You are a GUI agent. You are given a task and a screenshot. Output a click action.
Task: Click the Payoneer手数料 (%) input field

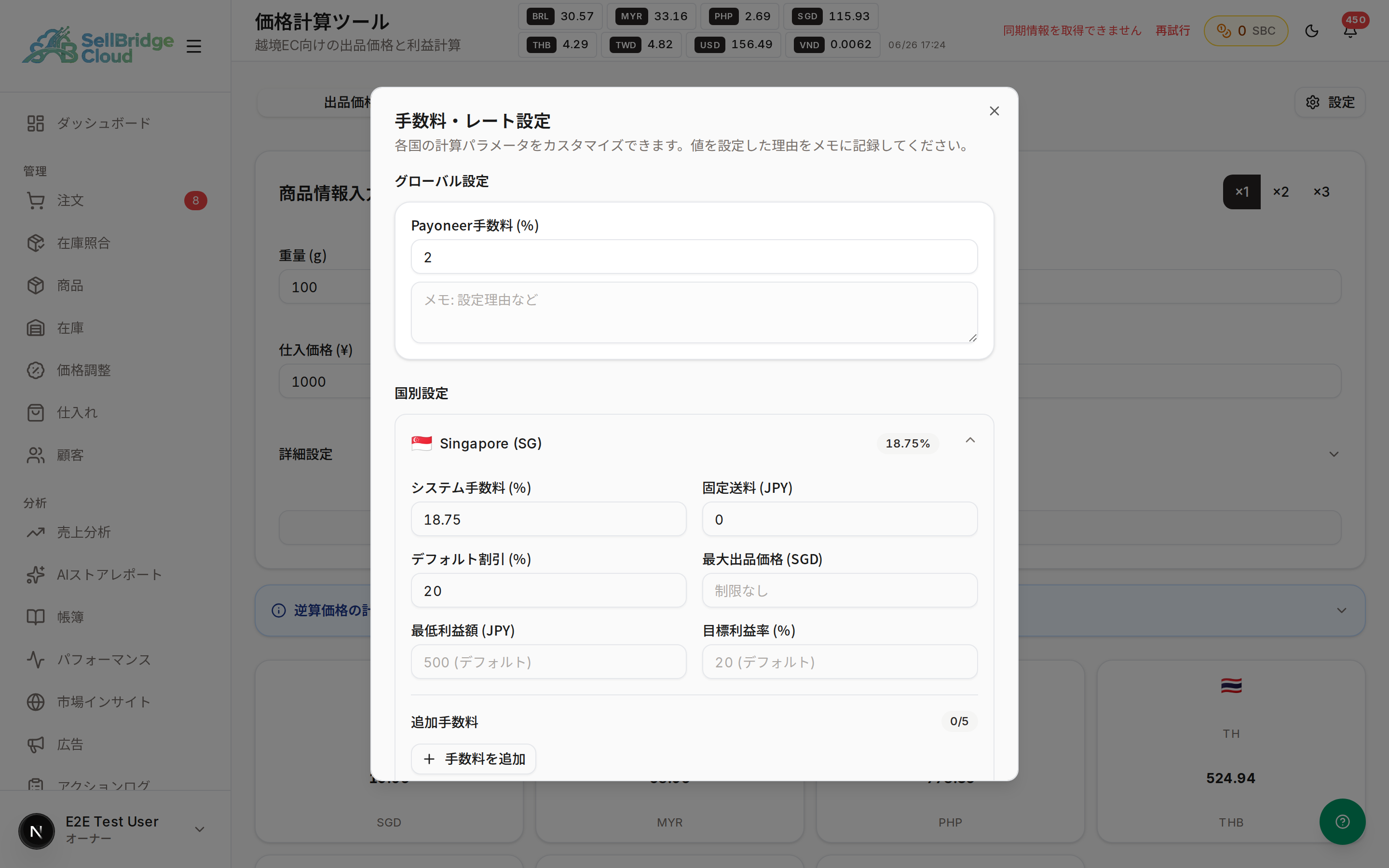(694, 257)
